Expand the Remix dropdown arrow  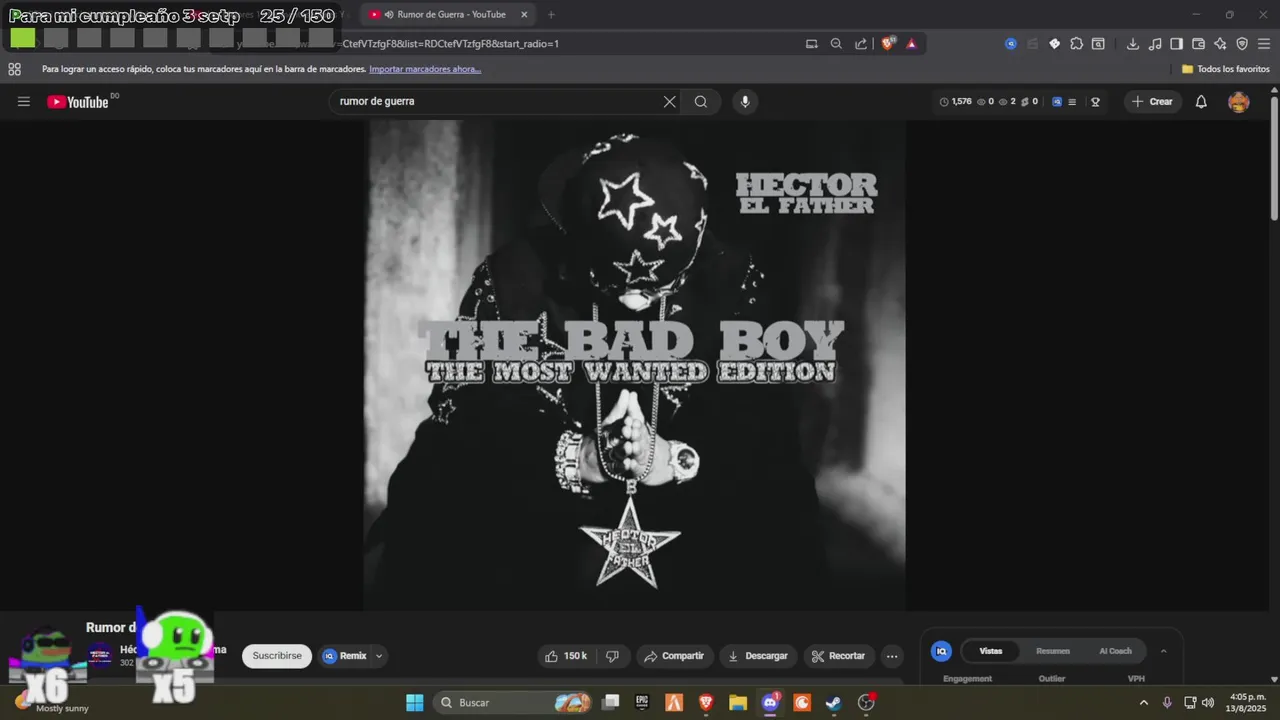[378, 656]
